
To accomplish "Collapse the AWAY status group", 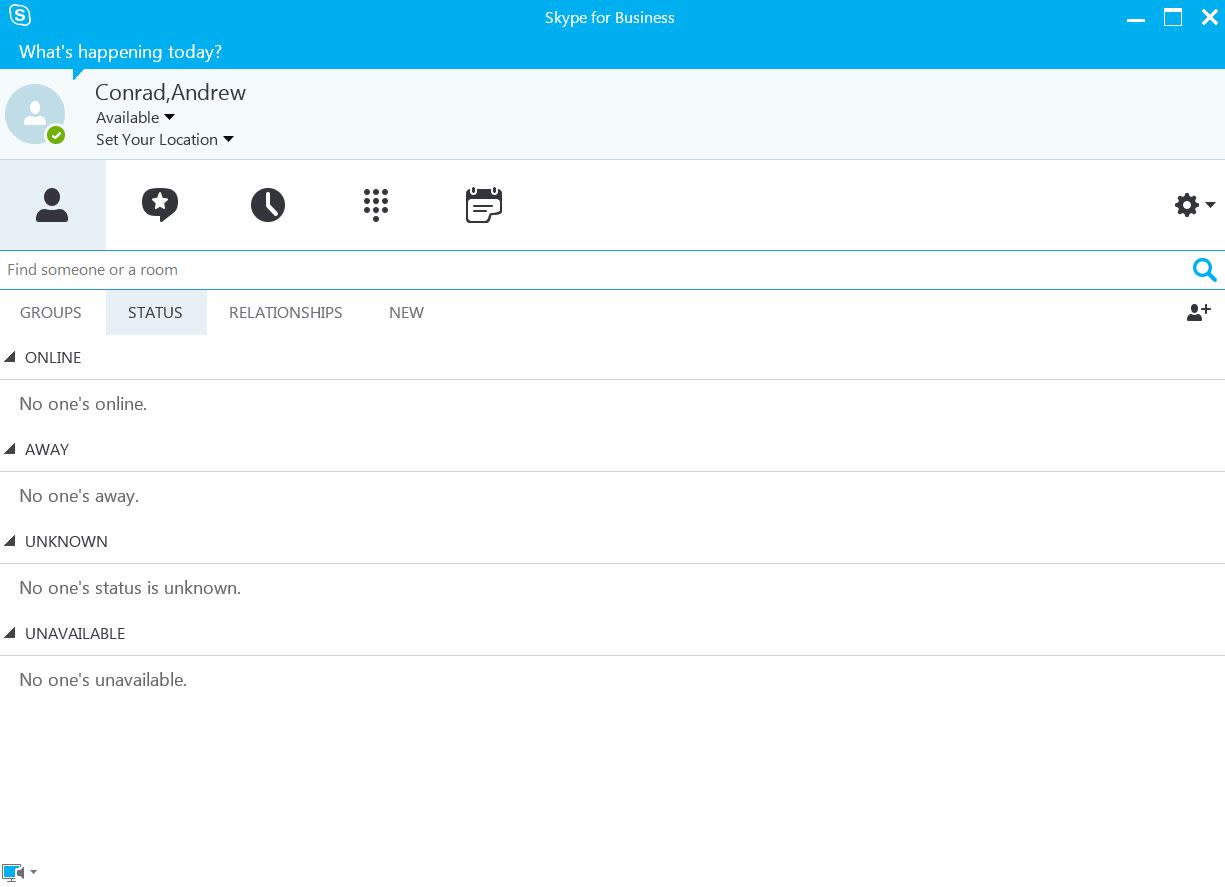I will (x=10, y=448).
